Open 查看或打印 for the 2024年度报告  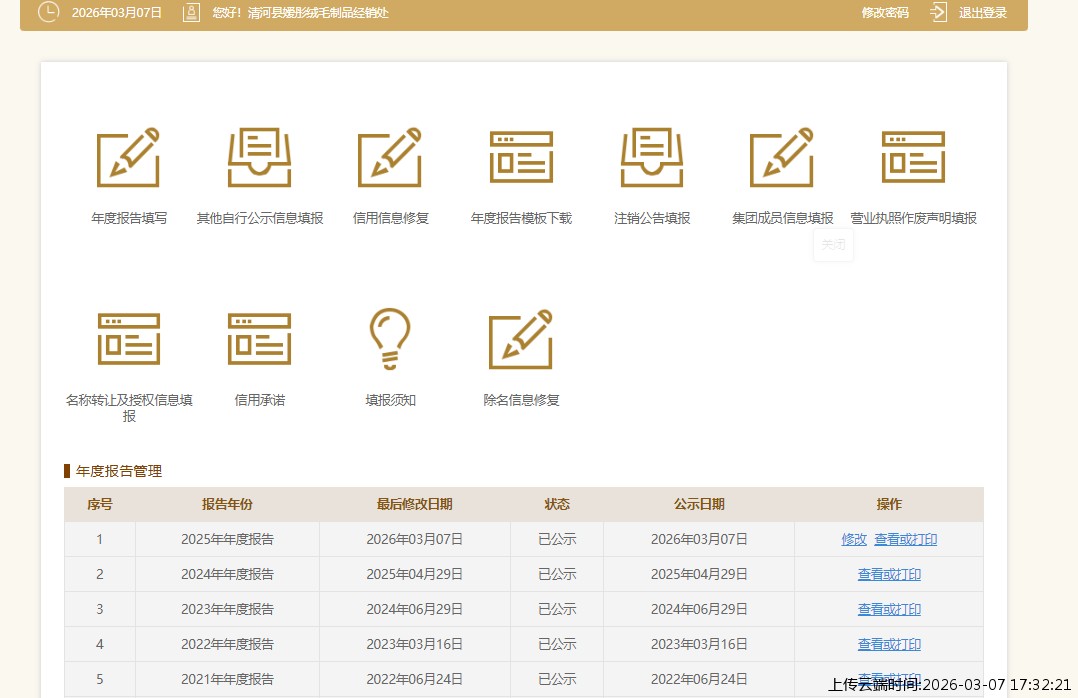pyautogui.click(x=889, y=574)
